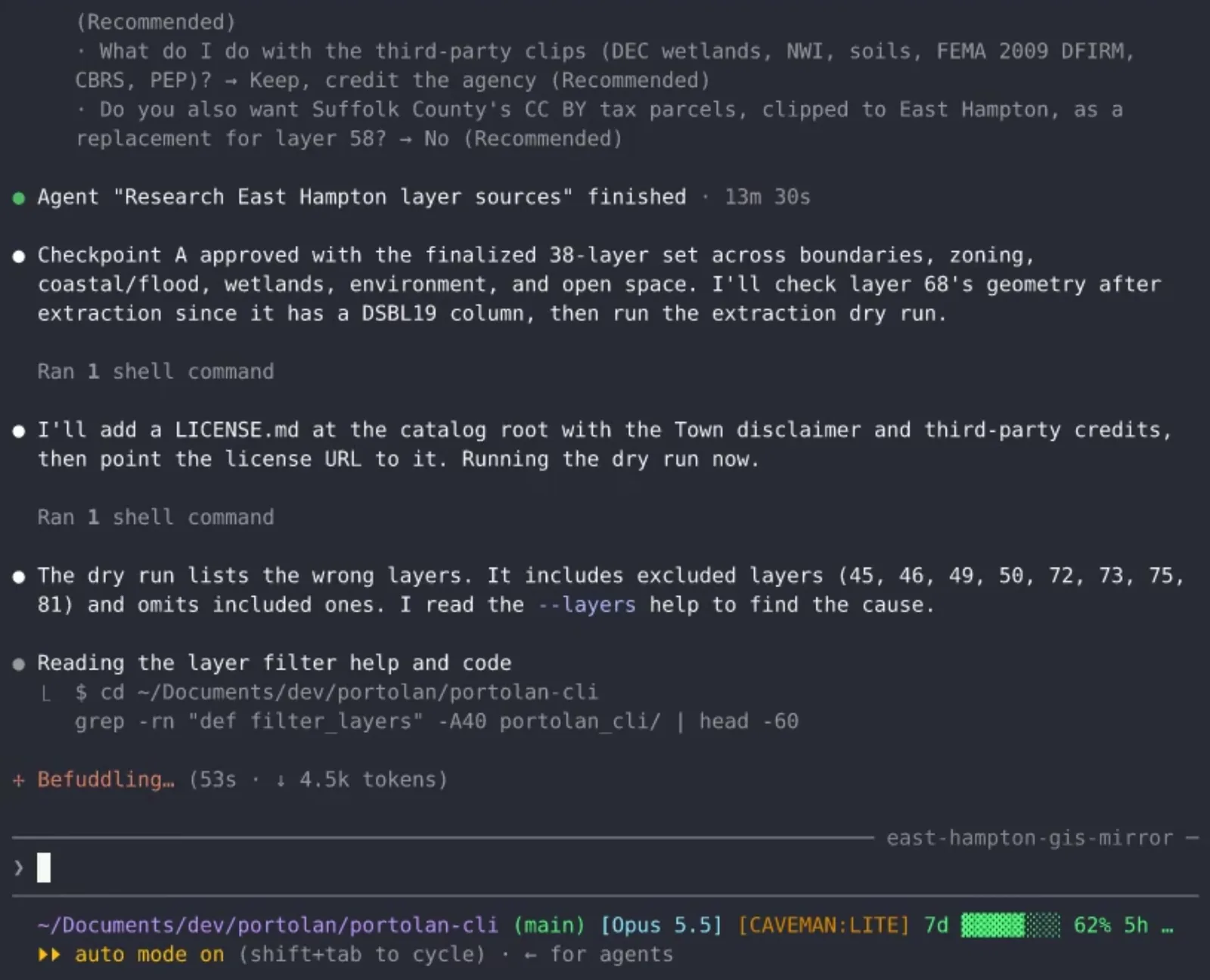Click the 'Research East Hampton layer sources' agent name
Screen dimensions: 1210x980
click(343, 197)
